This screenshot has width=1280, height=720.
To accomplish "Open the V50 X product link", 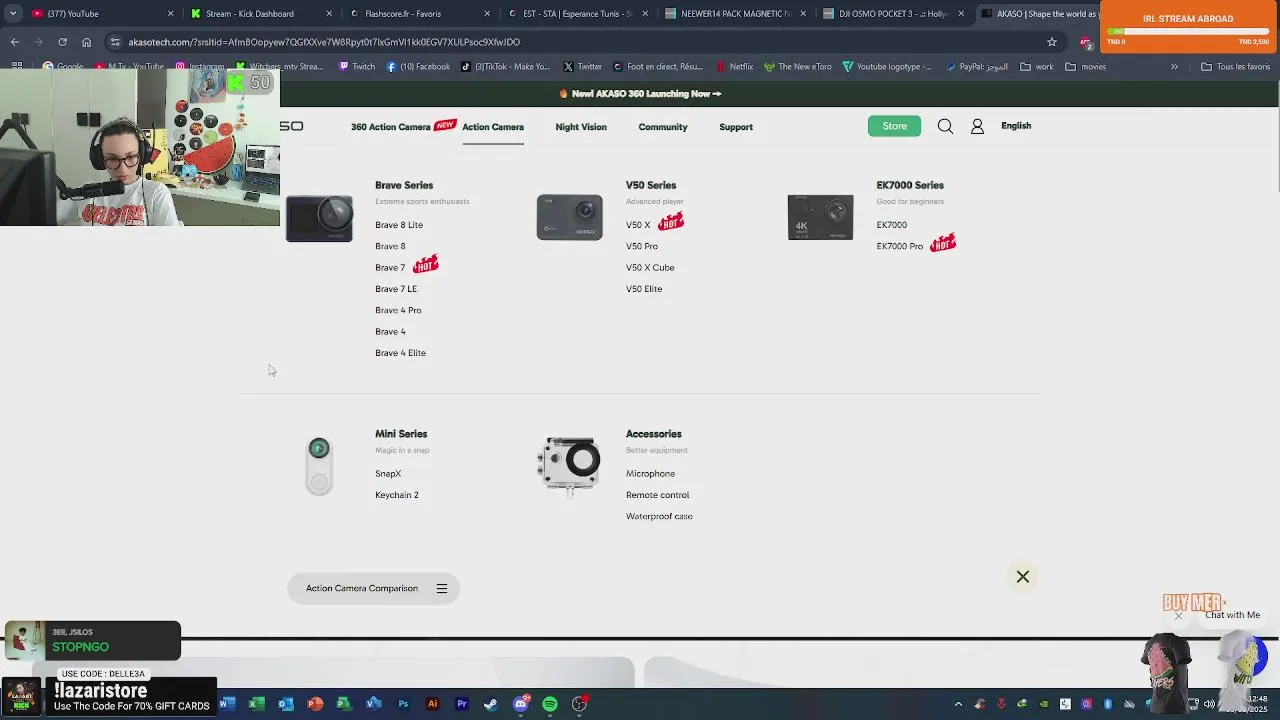I will point(638,225).
